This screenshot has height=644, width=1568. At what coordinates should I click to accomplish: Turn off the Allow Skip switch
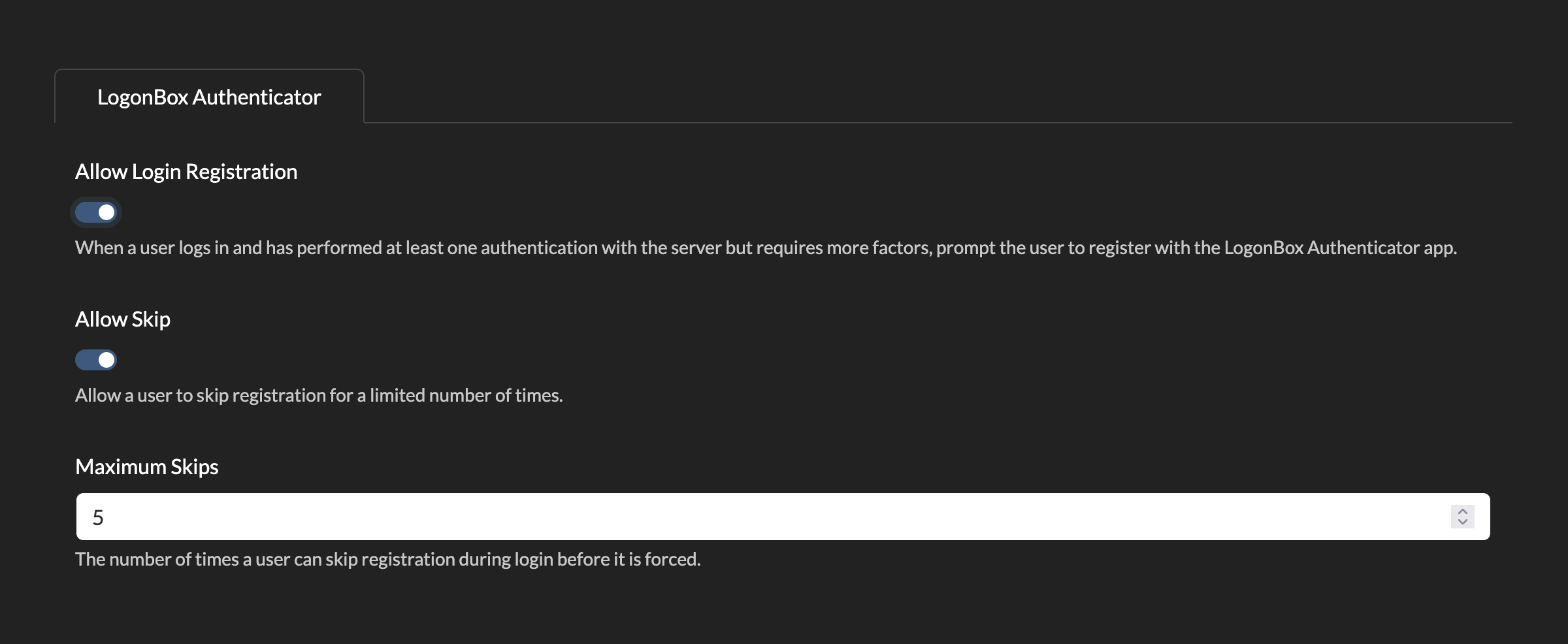pos(96,360)
